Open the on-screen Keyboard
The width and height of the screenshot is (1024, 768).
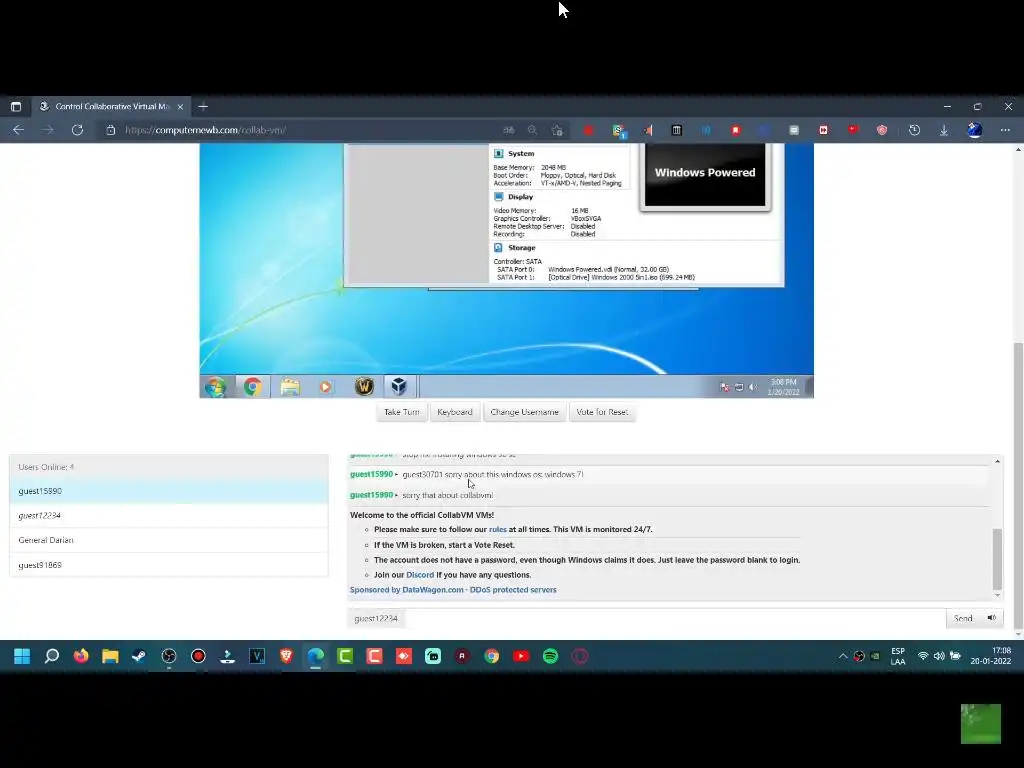(455, 412)
